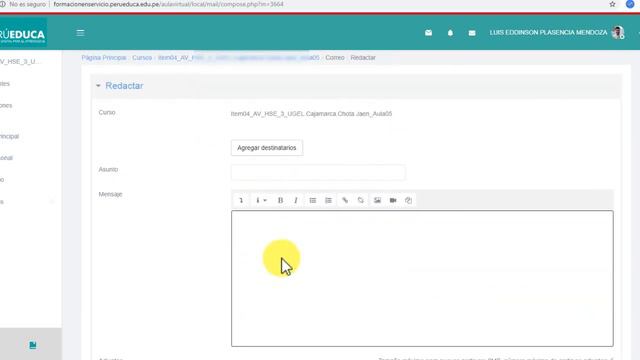Click the PerúEduca logo
The image size is (640, 360).
(23, 33)
